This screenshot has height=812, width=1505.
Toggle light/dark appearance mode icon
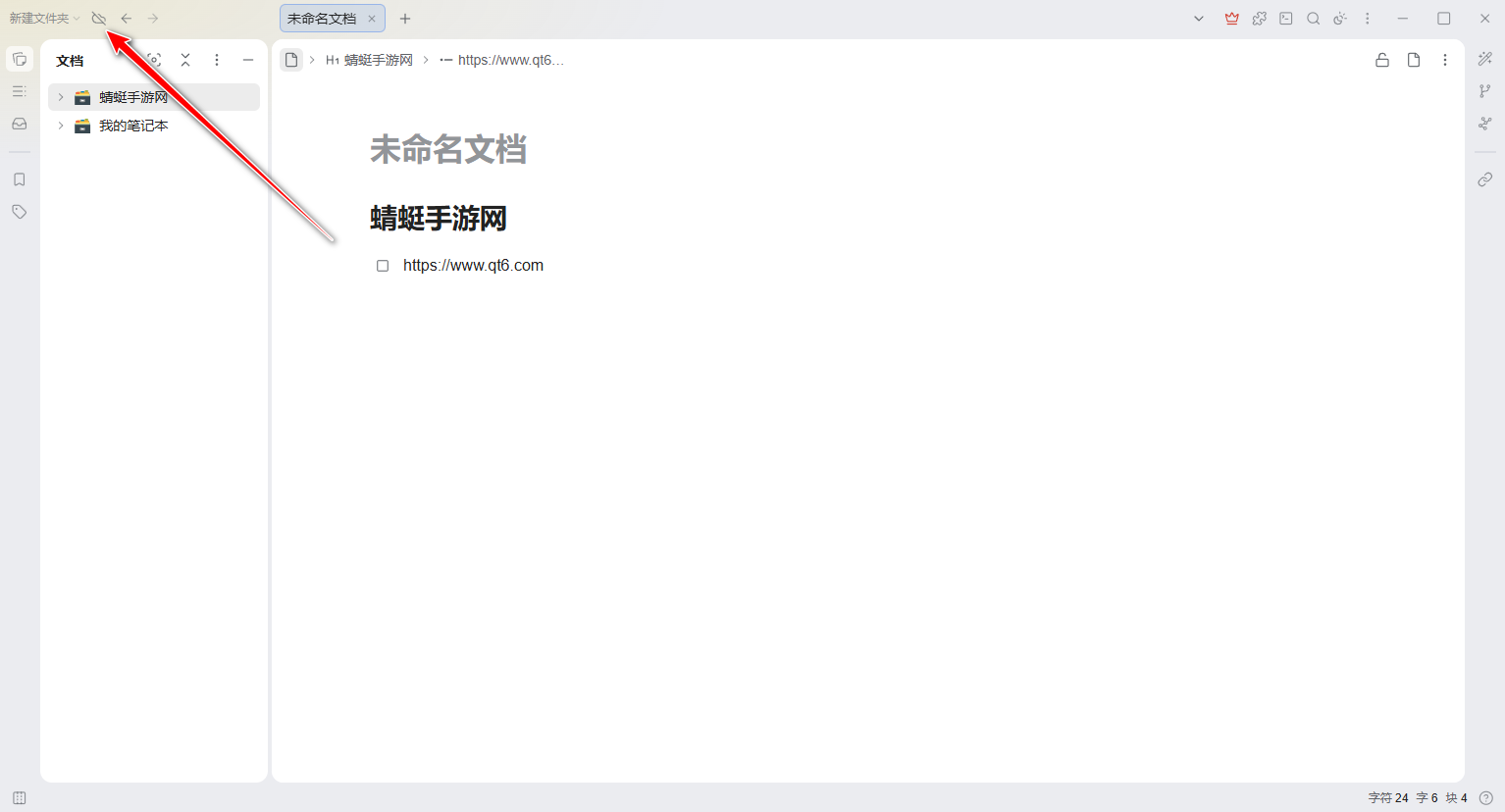click(x=1340, y=19)
